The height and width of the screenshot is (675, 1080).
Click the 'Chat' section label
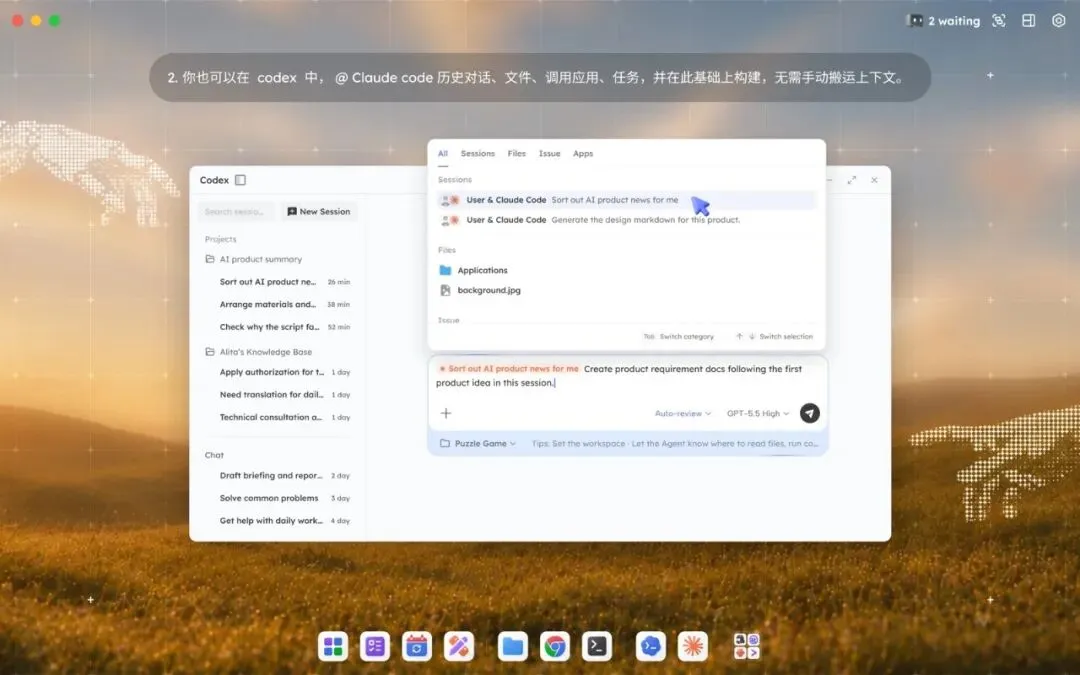214,455
